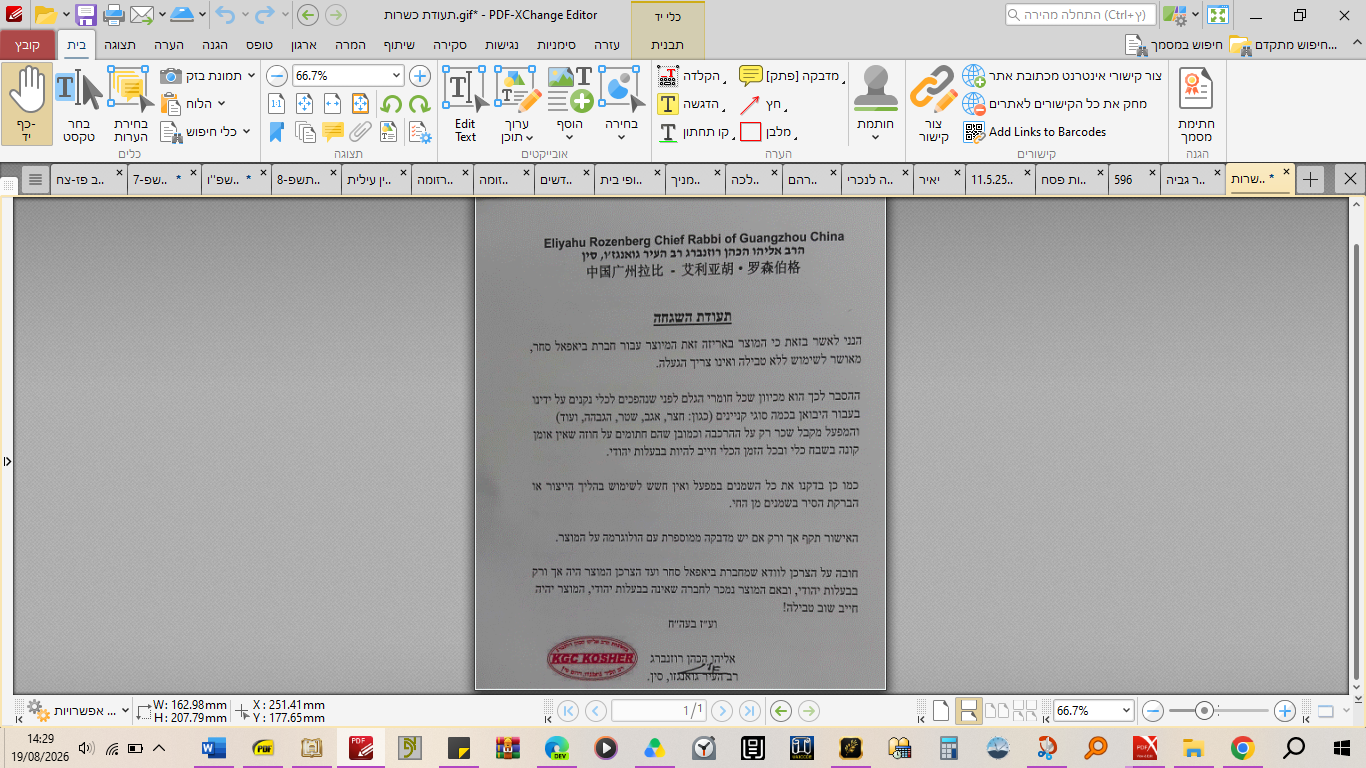
Task: Enable single page layout in status bar
Action: coord(940,711)
